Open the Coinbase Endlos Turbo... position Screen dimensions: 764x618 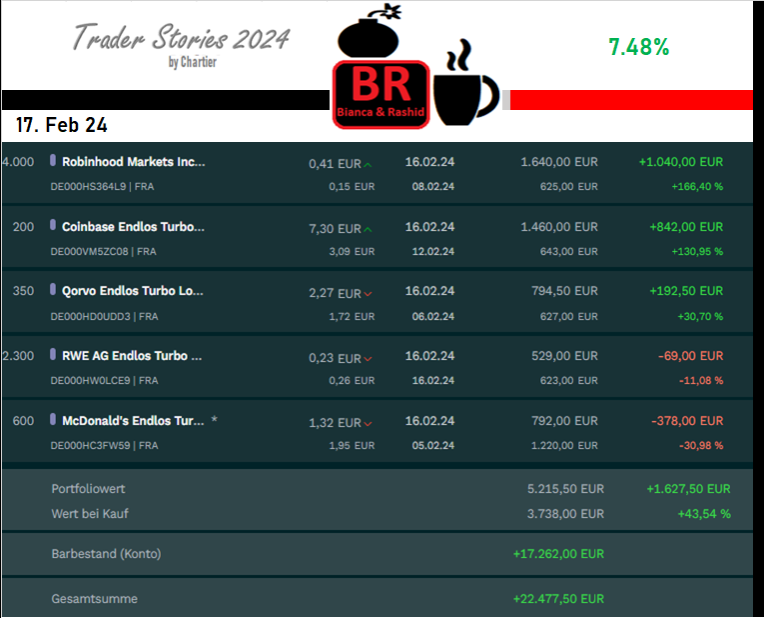(133, 227)
